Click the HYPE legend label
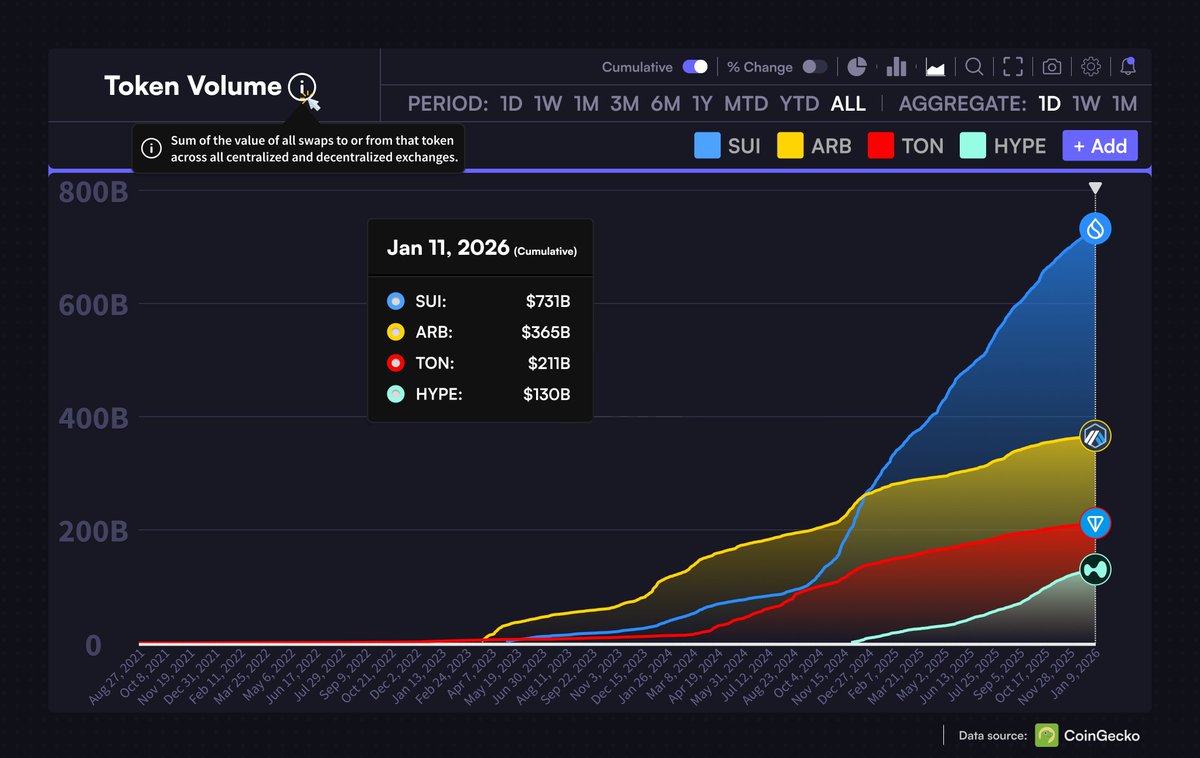This screenshot has width=1200, height=758. [1020, 146]
